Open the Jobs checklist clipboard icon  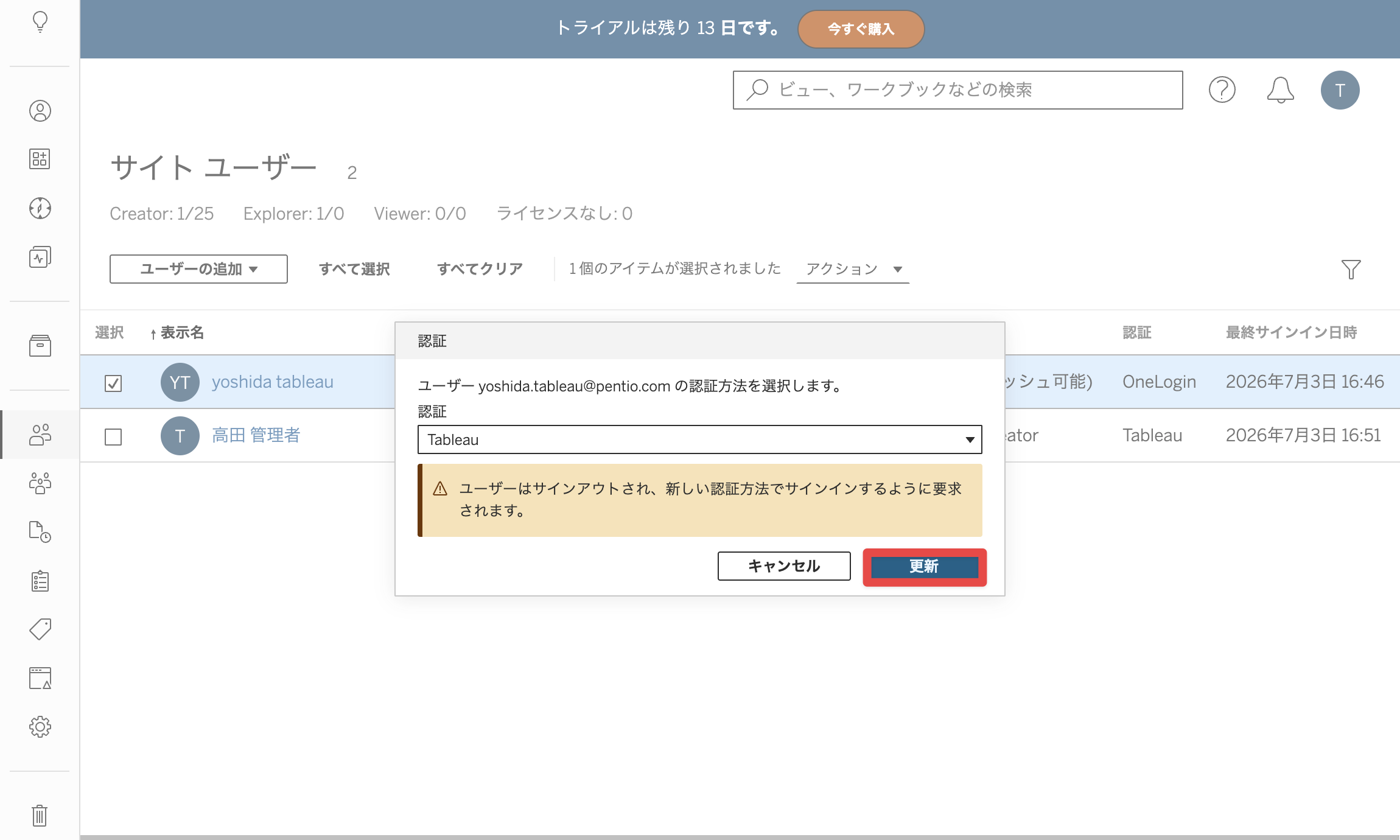[x=40, y=581]
